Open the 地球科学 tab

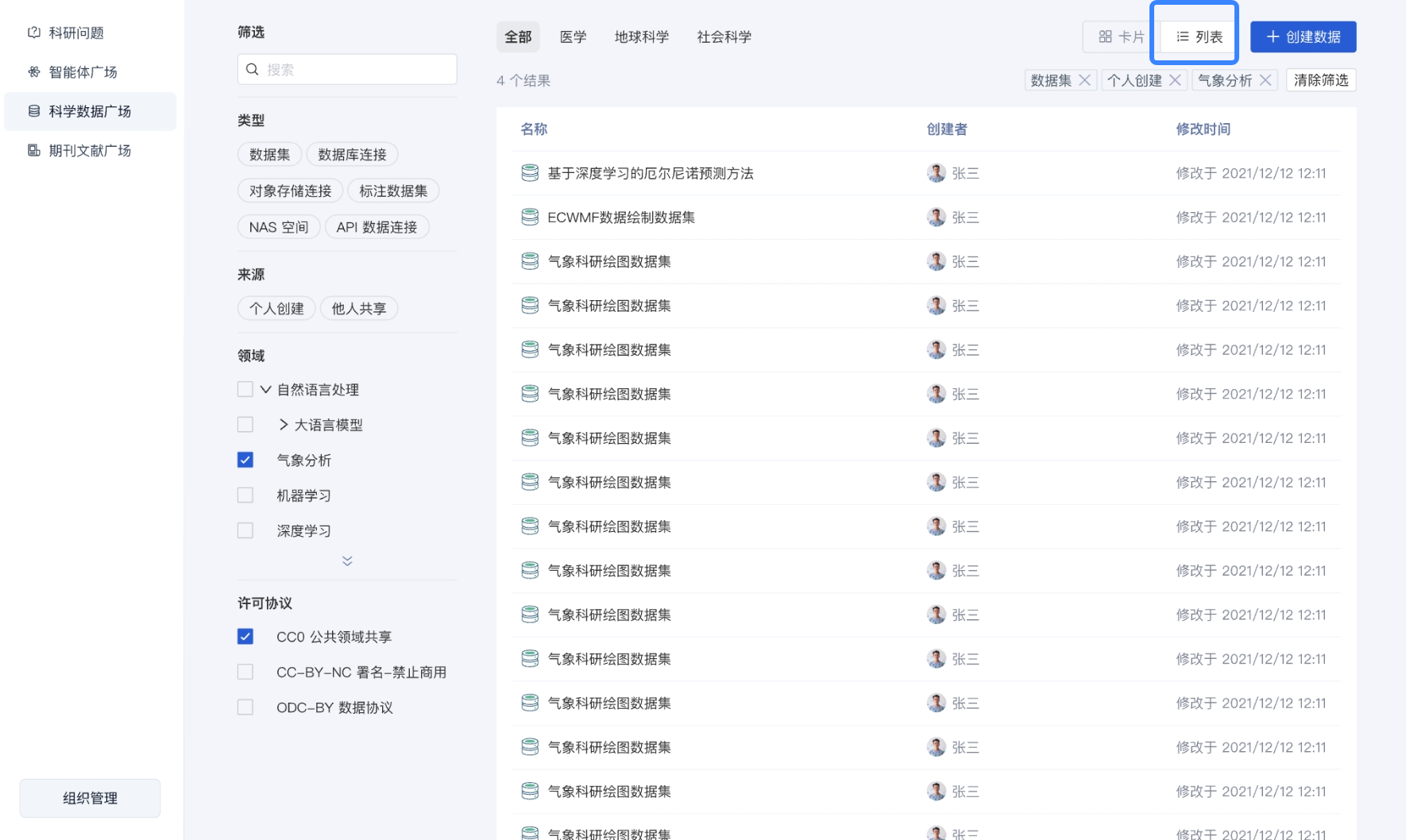coord(641,37)
